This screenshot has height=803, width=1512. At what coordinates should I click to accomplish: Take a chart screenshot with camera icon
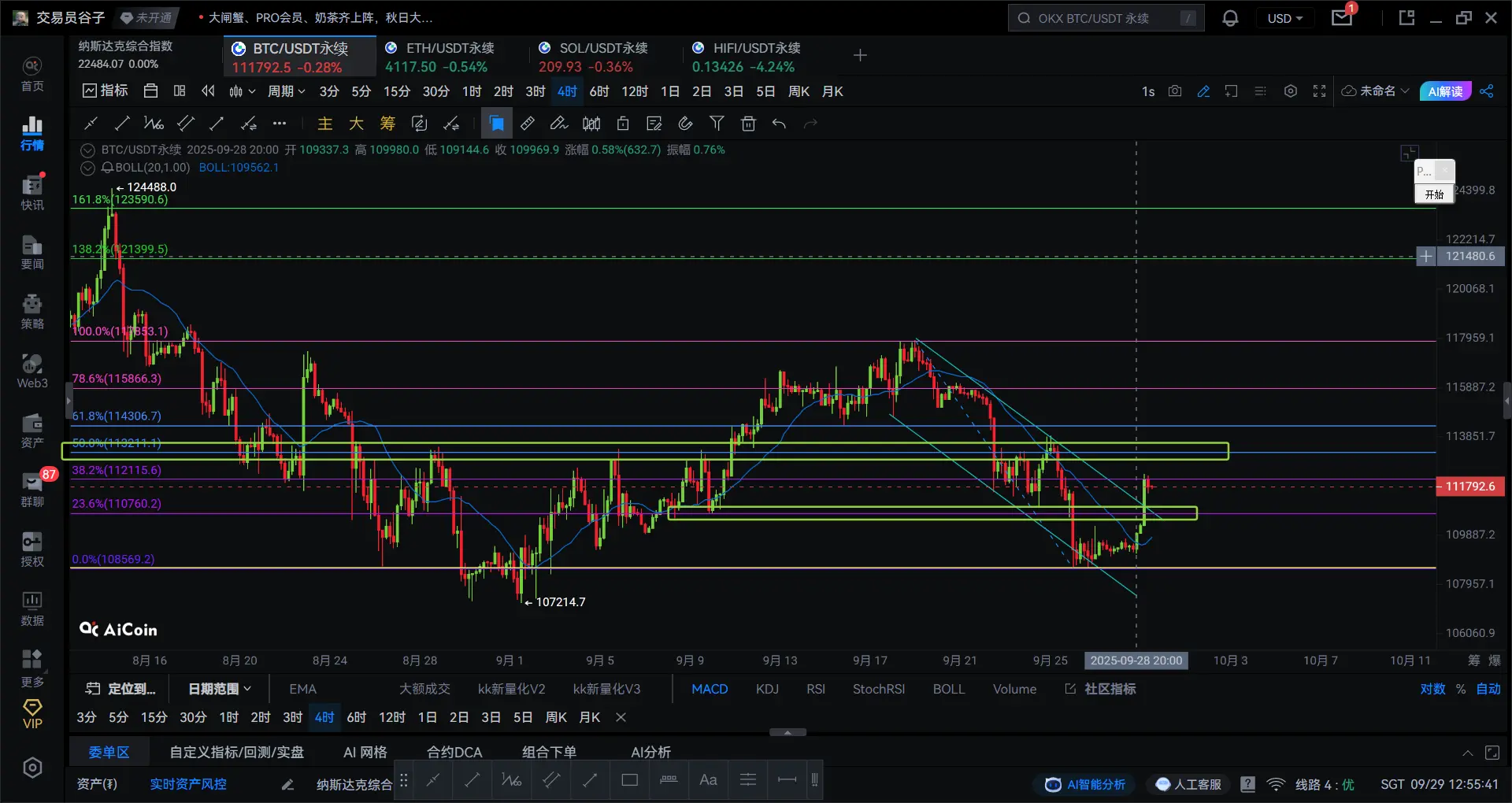point(1175,91)
